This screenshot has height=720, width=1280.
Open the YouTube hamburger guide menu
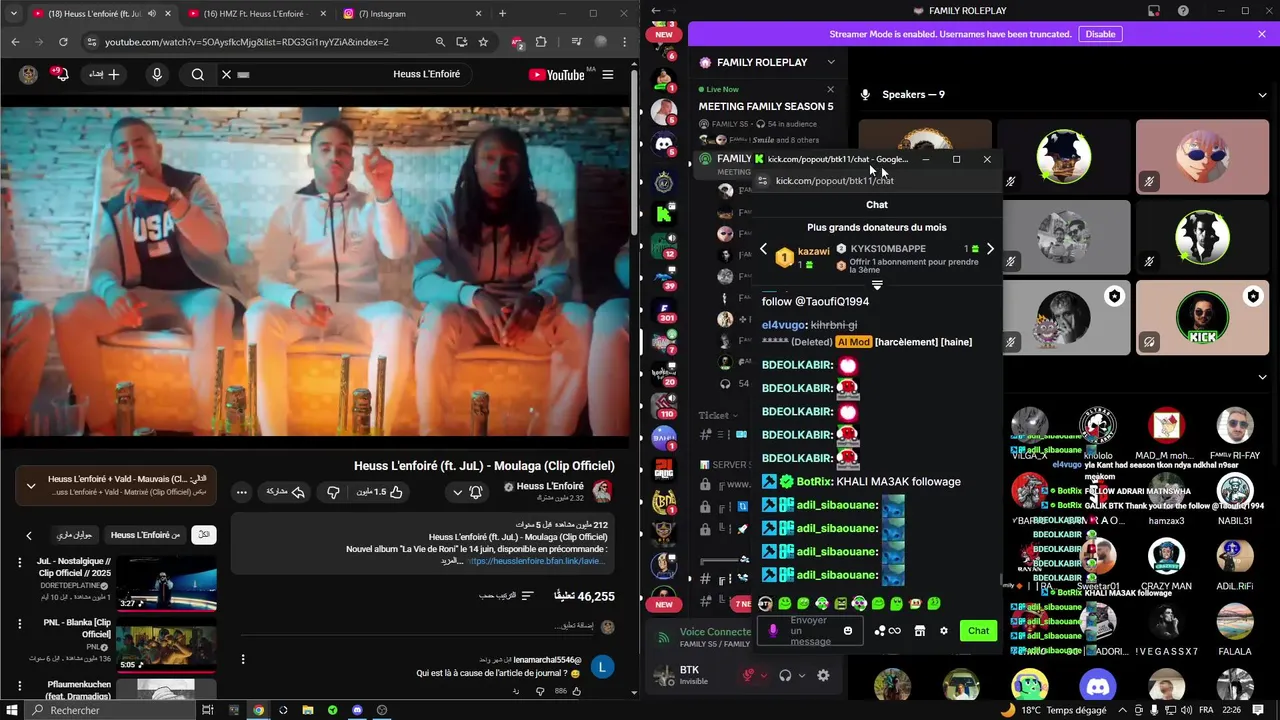pos(607,74)
